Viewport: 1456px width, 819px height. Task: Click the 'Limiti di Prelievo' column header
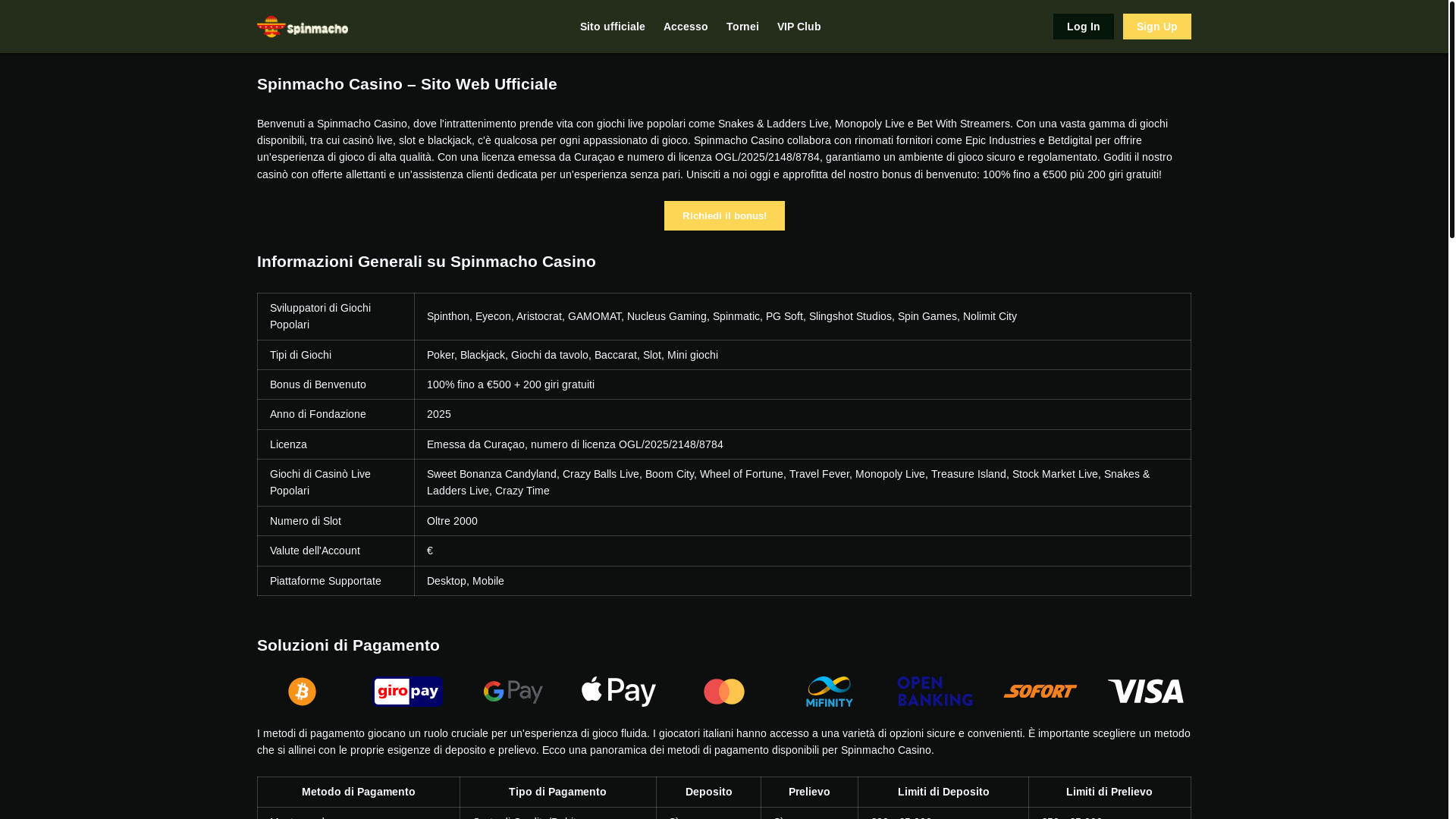[x=1109, y=792]
